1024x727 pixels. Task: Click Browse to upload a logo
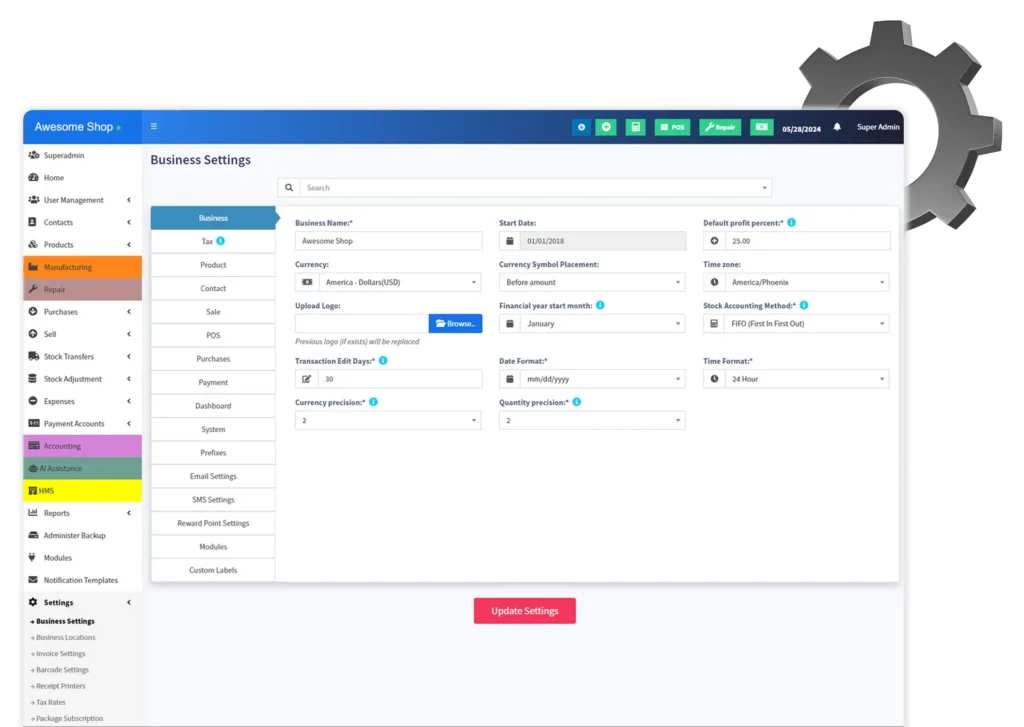coord(456,324)
